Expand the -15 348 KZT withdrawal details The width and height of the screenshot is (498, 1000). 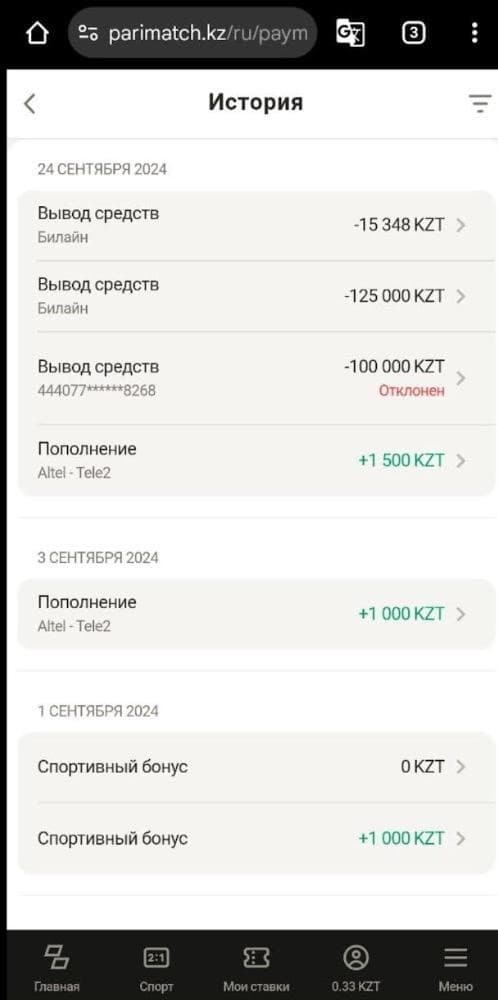point(256,225)
